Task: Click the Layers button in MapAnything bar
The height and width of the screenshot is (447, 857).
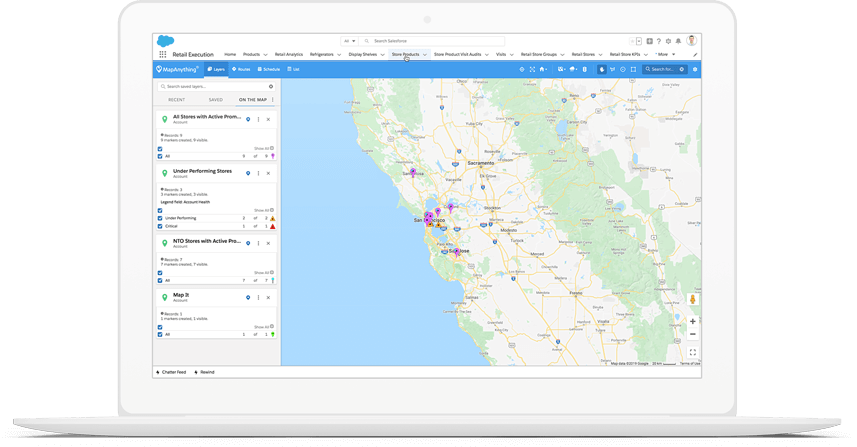Action: pos(216,69)
